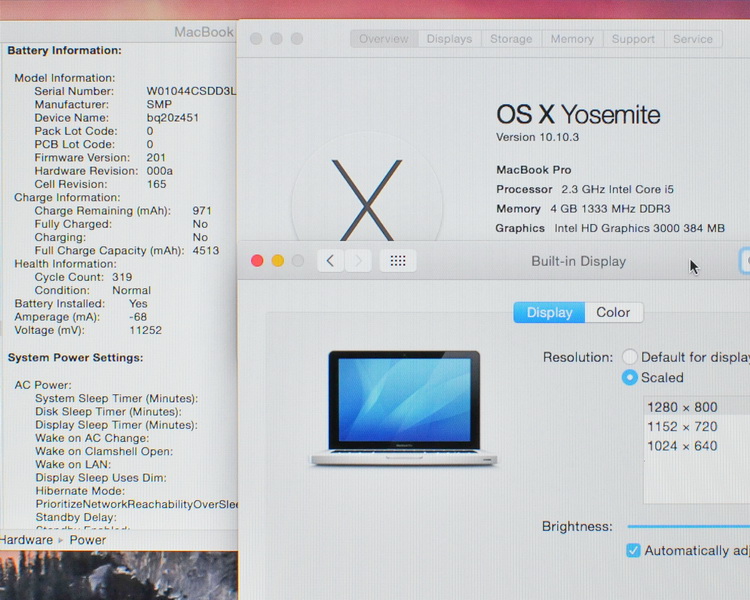Click Hardware Revision value 000a
The height and width of the screenshot is (600, 750).
click(159, 171)
